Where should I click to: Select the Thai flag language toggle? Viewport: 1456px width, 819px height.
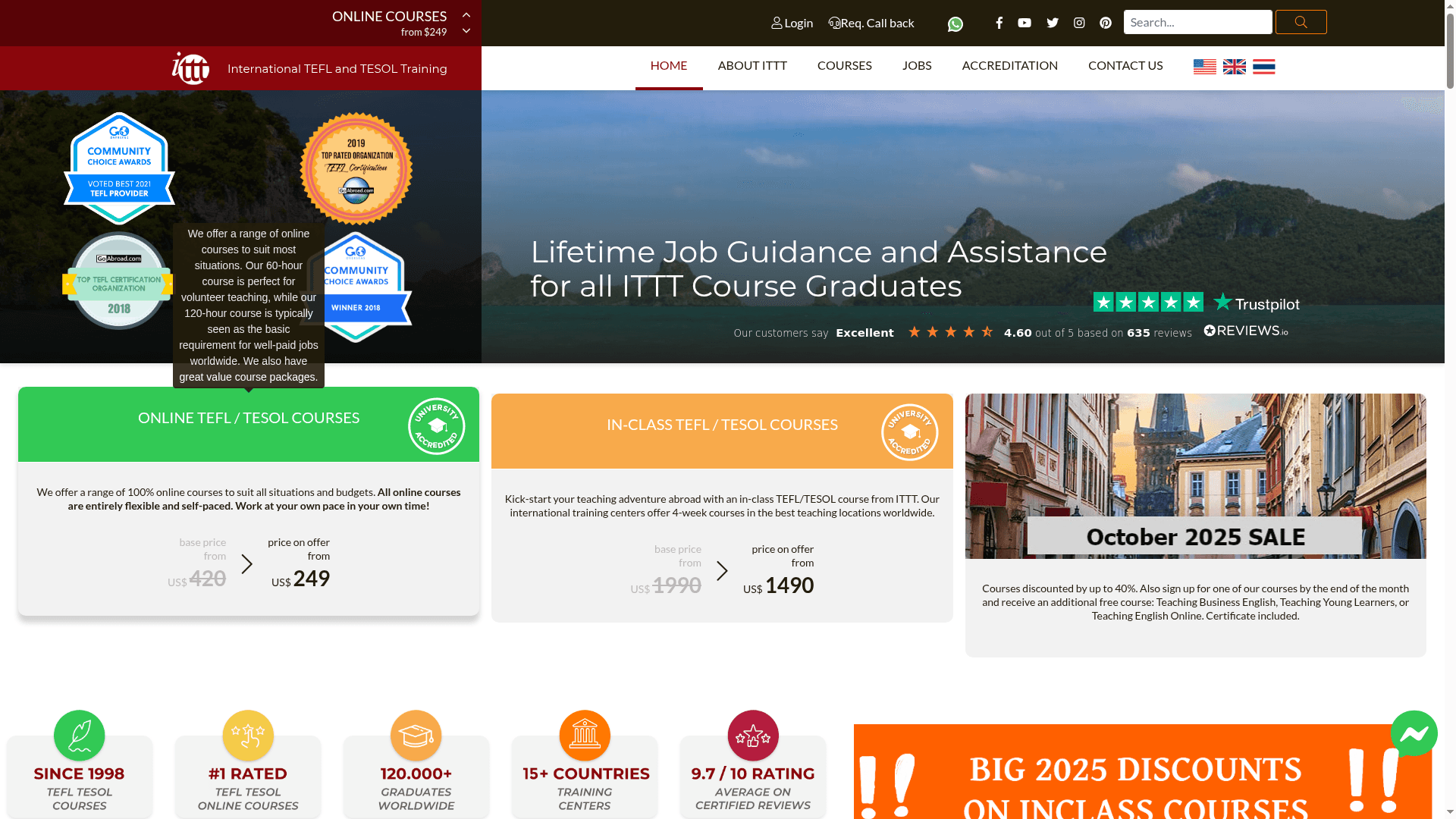(x=1263, y=66)
